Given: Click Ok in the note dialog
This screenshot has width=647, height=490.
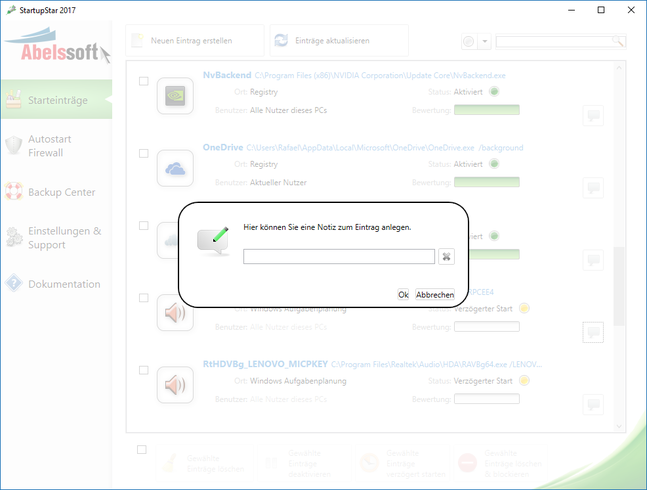Looking at the screenshot, I should click(403, 294).
